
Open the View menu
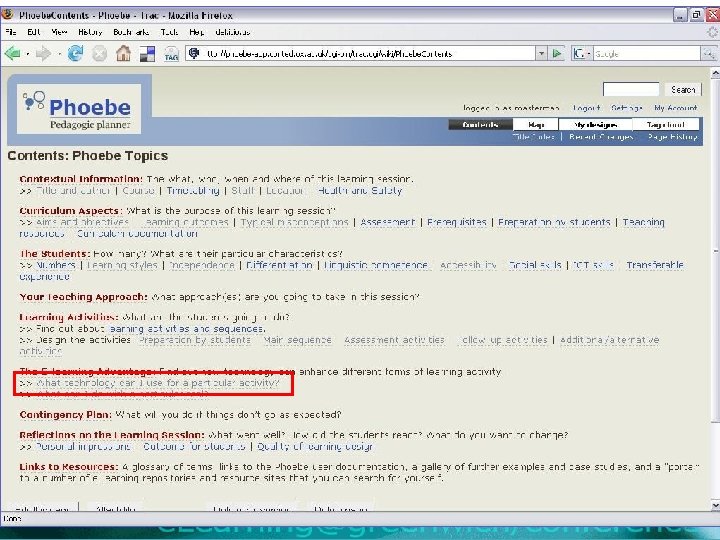pos(59,32)
